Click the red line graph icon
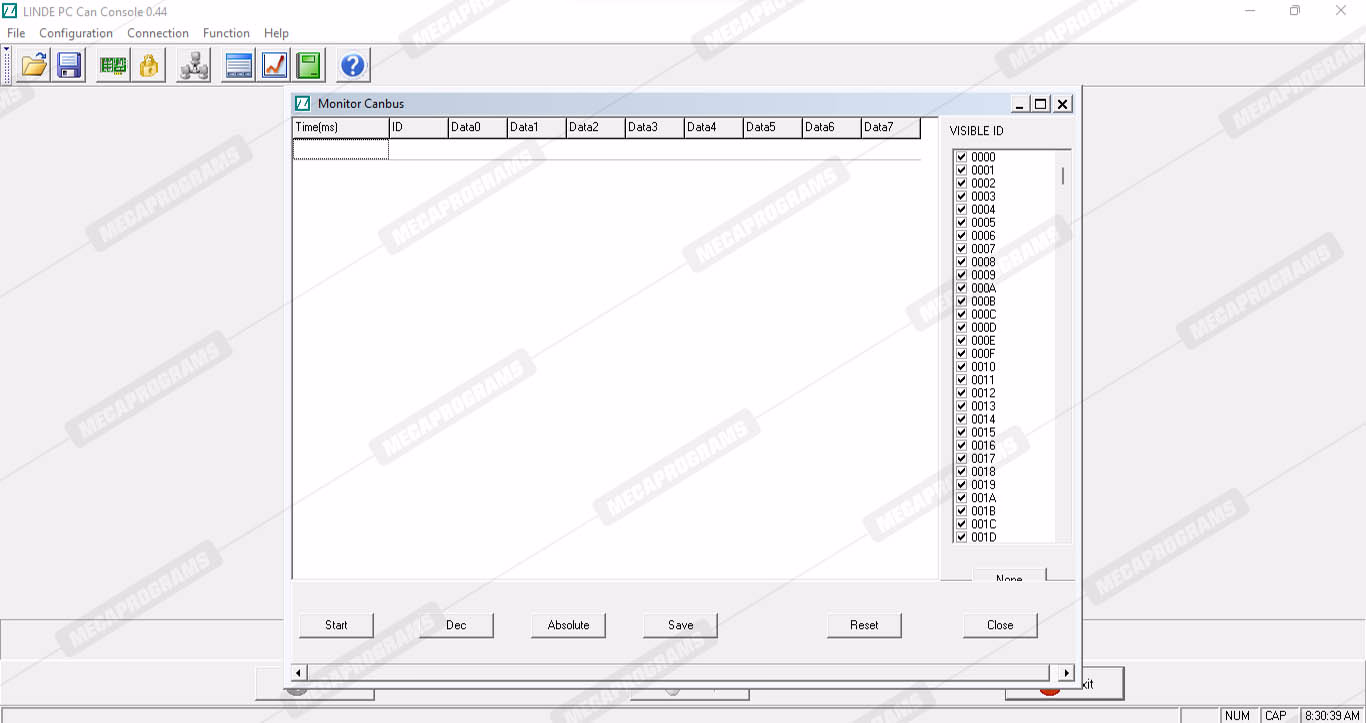 pos(274,66)
